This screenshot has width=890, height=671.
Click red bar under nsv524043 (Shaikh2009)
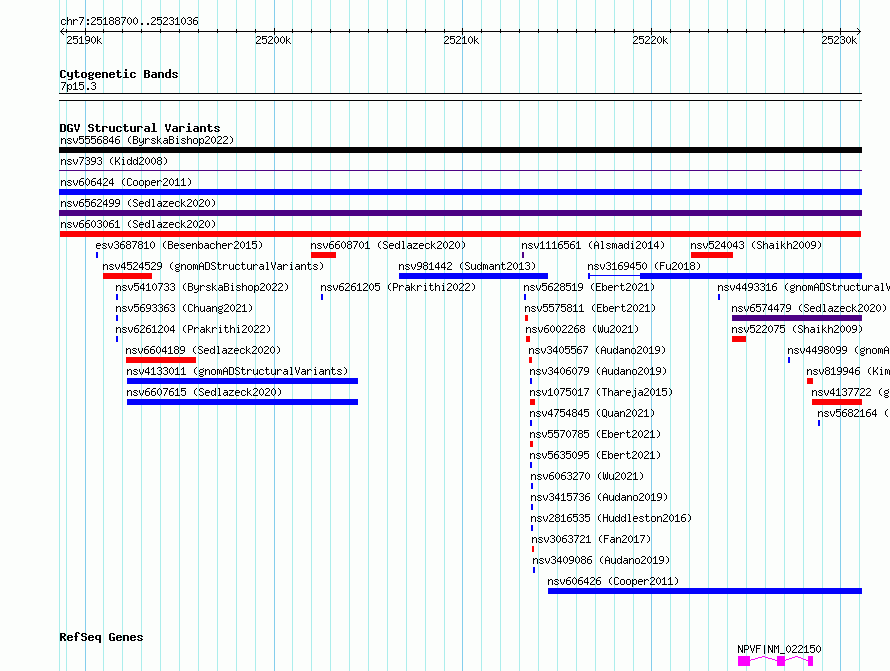712,255
